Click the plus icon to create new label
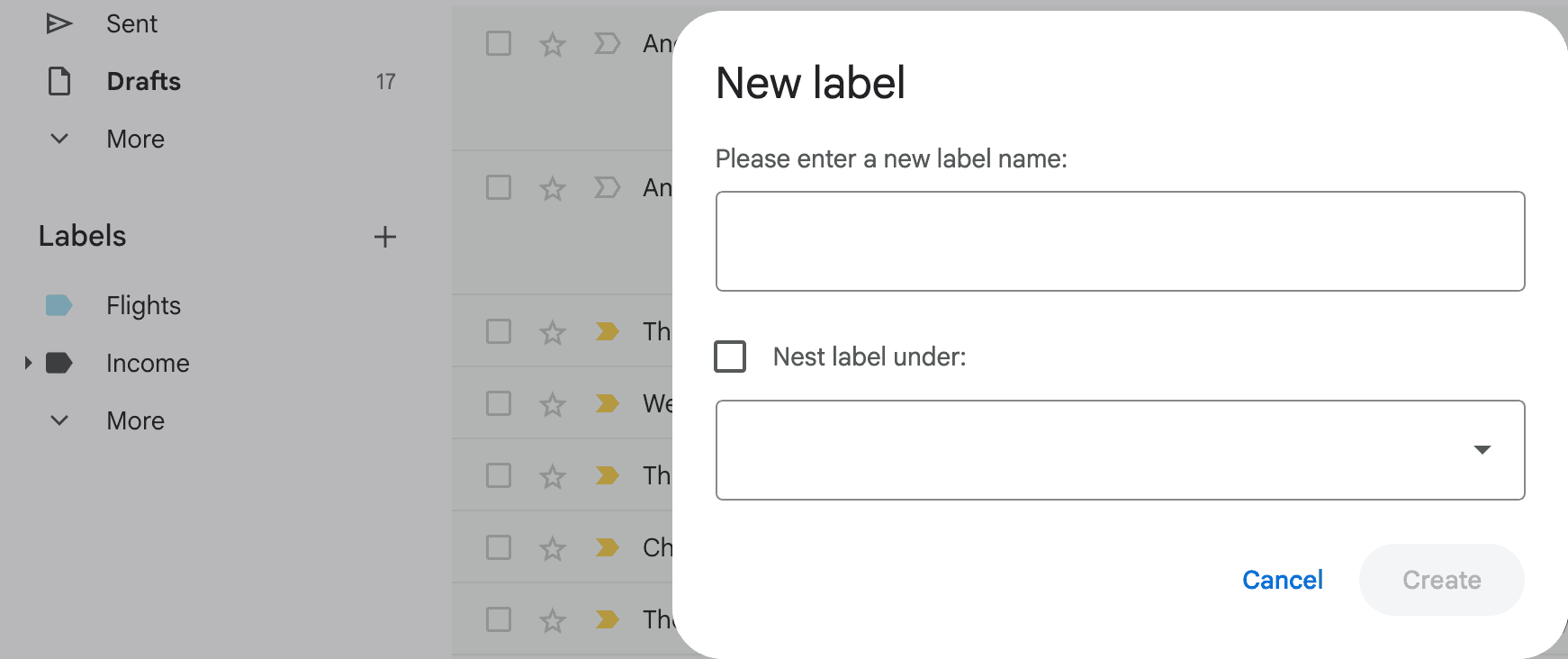This screenshot has height=659, width=1568. 385,236
